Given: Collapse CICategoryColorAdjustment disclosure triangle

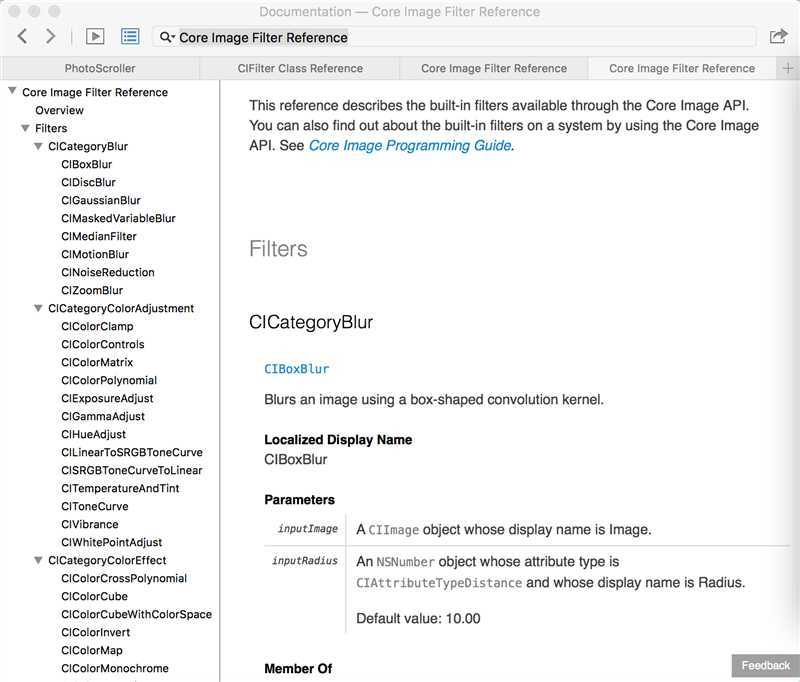Looking at the screenshot, I should tap(38, 308).
